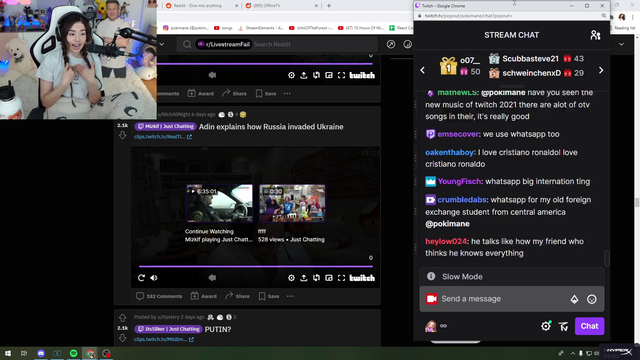
Task: Share the upper post
Action: [x=234, y=93]
